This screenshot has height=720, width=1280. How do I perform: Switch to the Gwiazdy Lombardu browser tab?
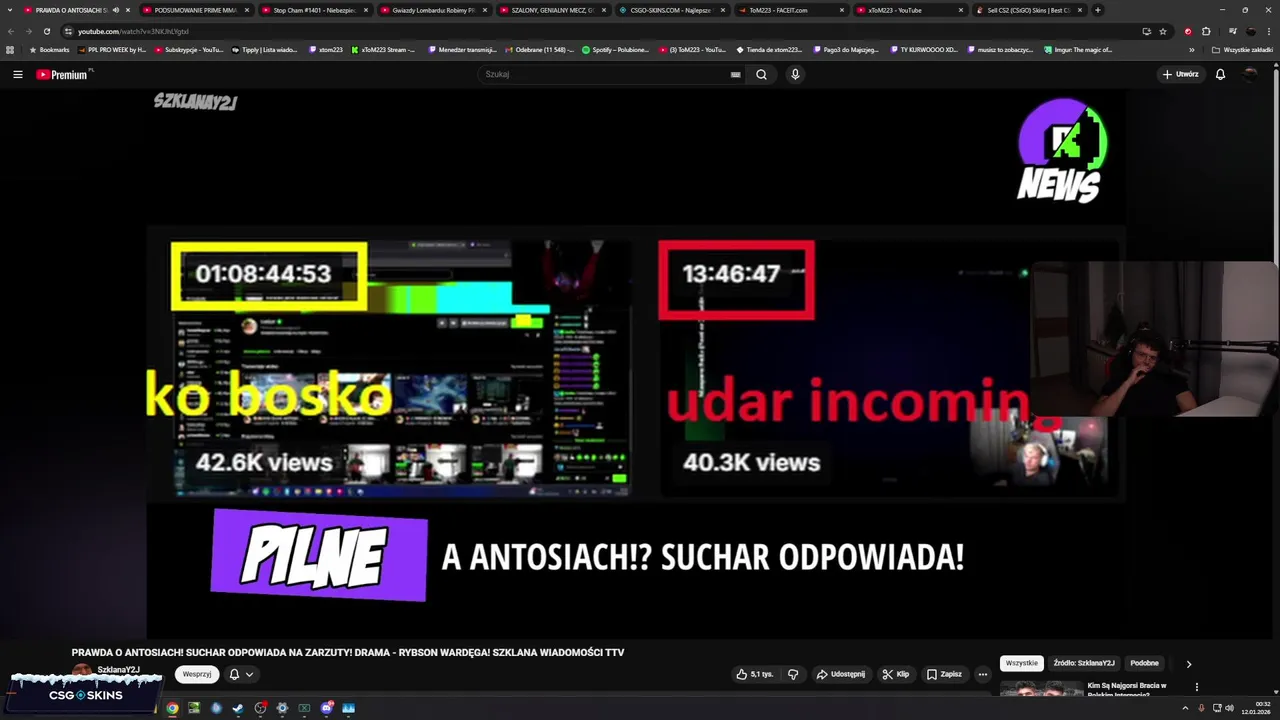click(433, 10)
